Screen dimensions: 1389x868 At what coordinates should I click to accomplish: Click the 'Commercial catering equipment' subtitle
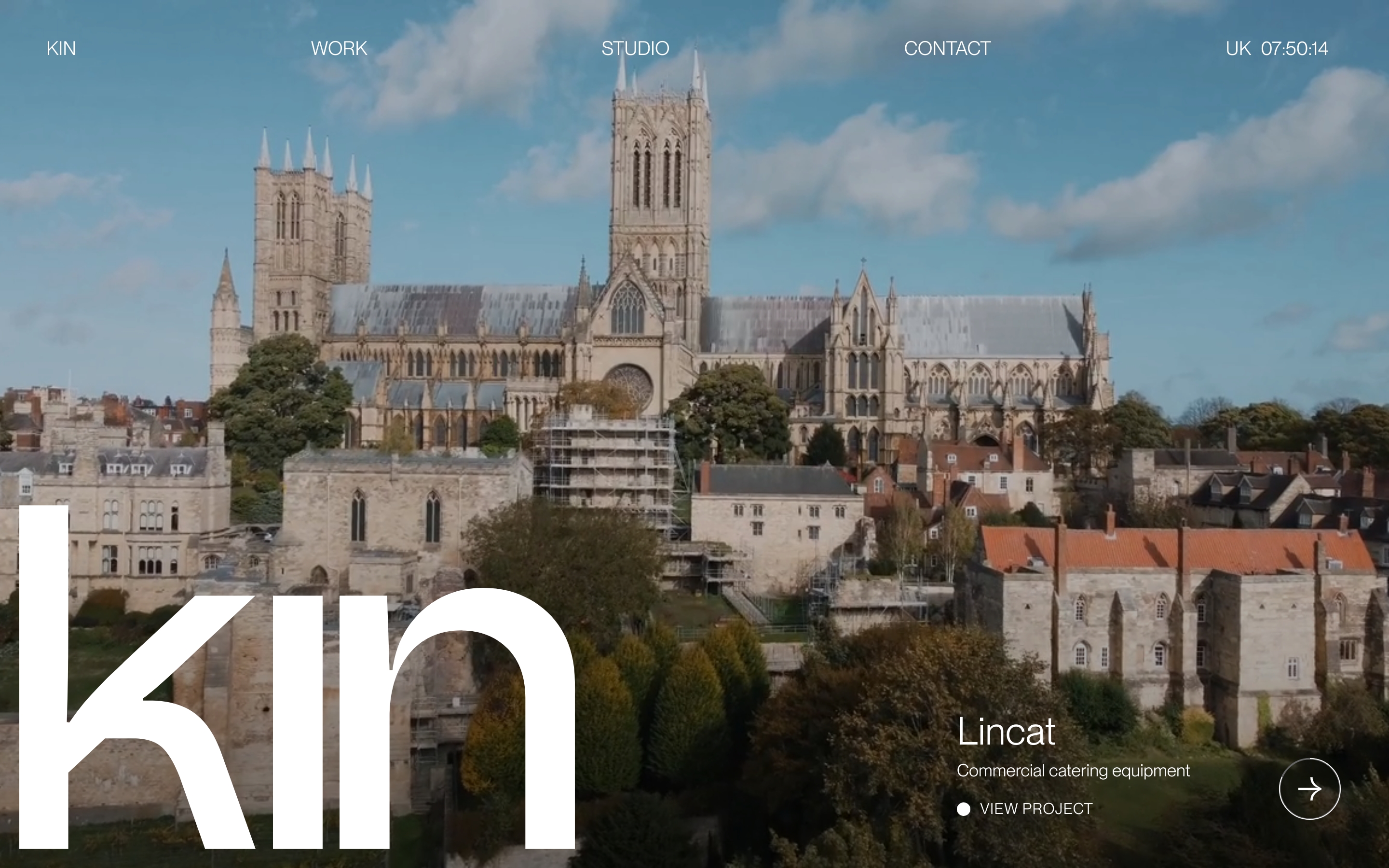coord(1073,771)
